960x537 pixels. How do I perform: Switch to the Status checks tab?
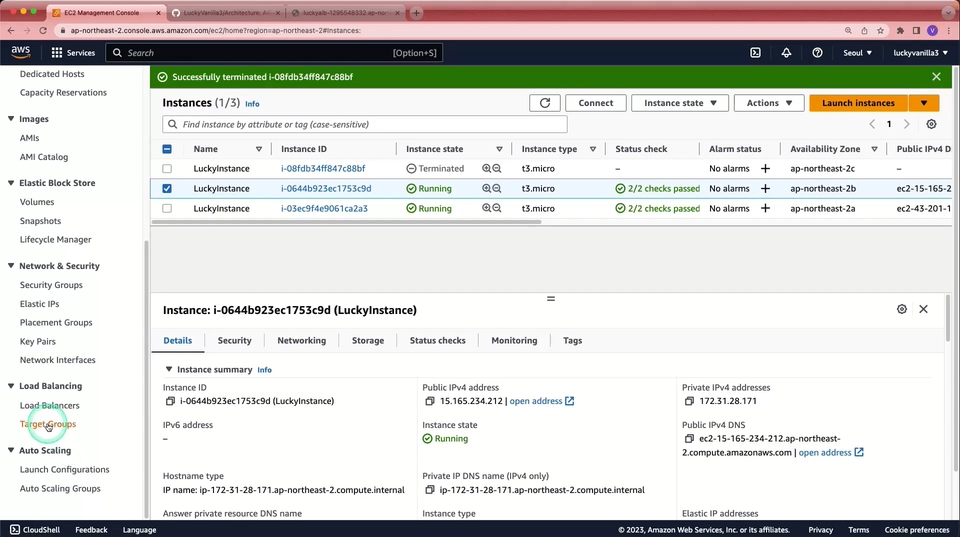click(x=438, y=340)
